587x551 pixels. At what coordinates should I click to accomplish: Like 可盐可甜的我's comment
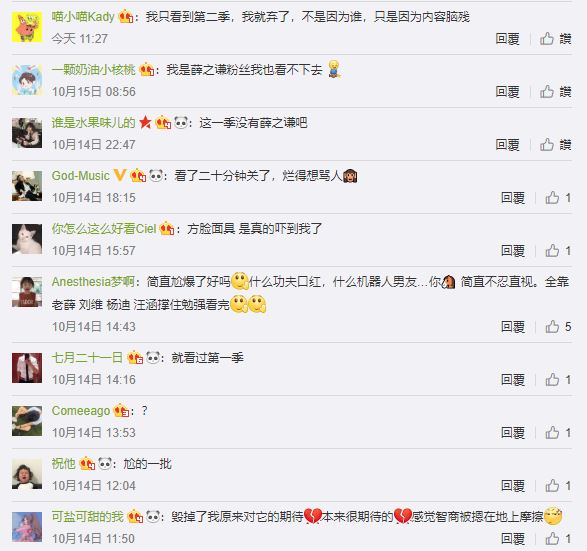[558, 539]
